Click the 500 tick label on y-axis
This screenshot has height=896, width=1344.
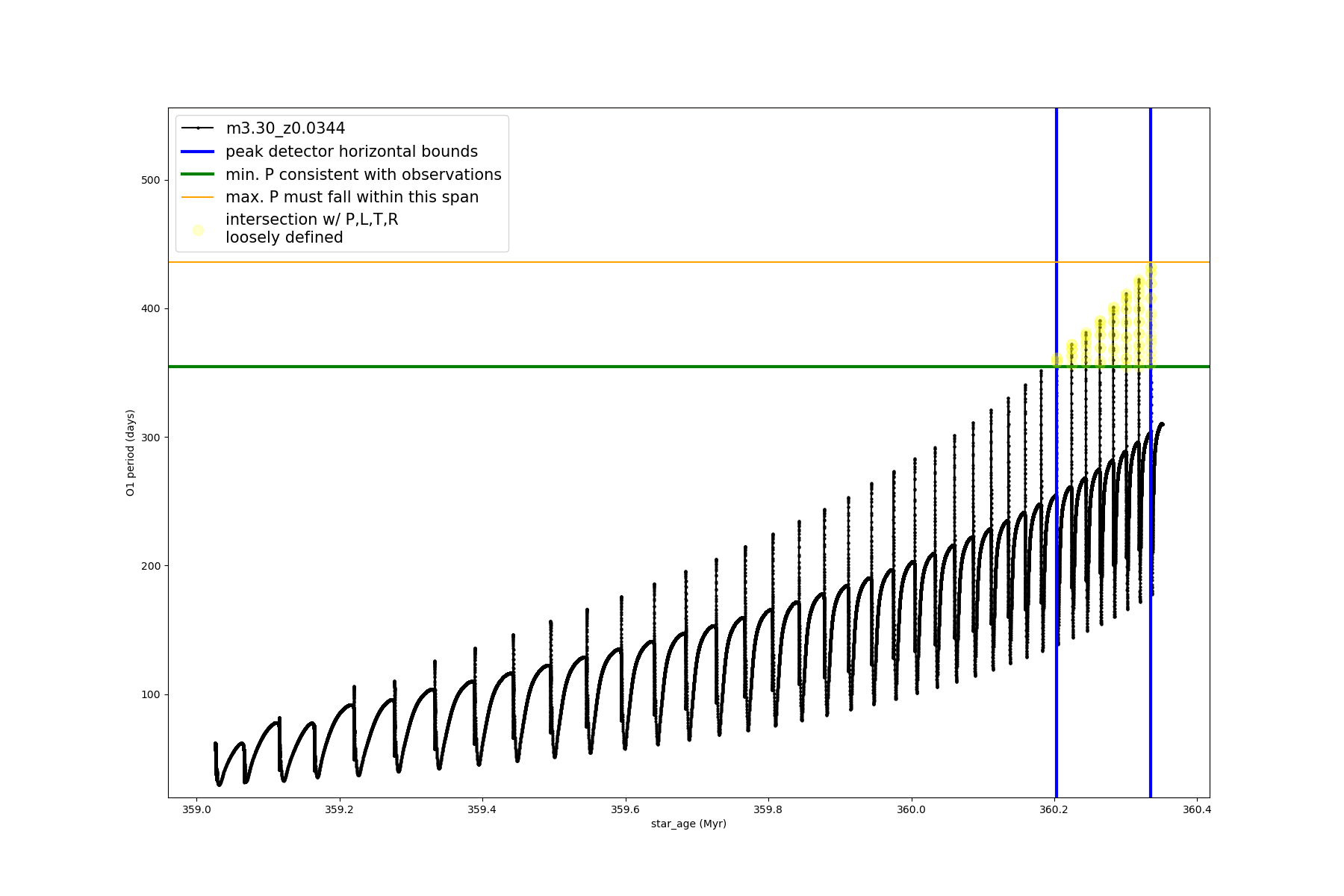(150, 180)
